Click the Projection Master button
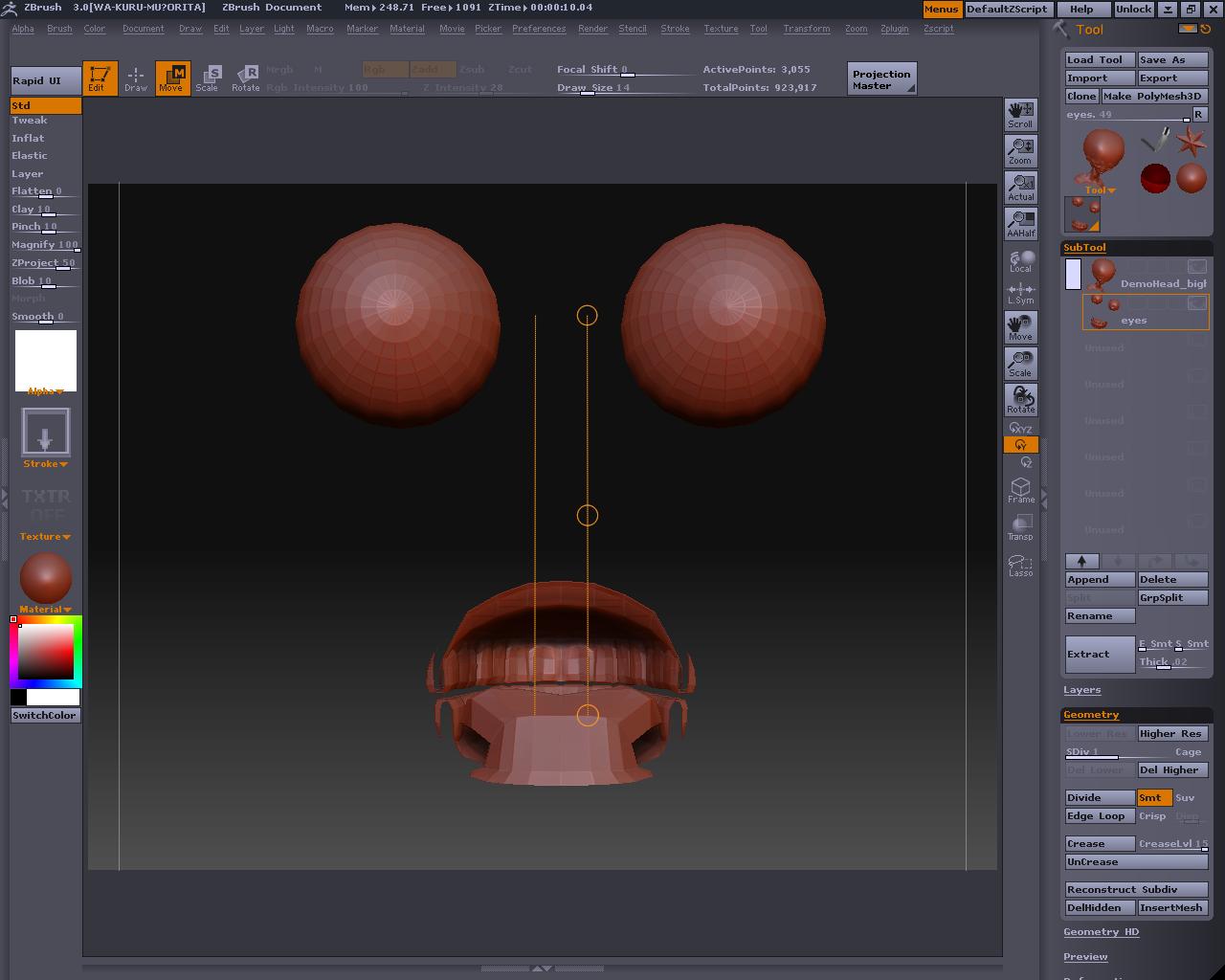This screenshot has height=980, width=1225. point(881,79)
